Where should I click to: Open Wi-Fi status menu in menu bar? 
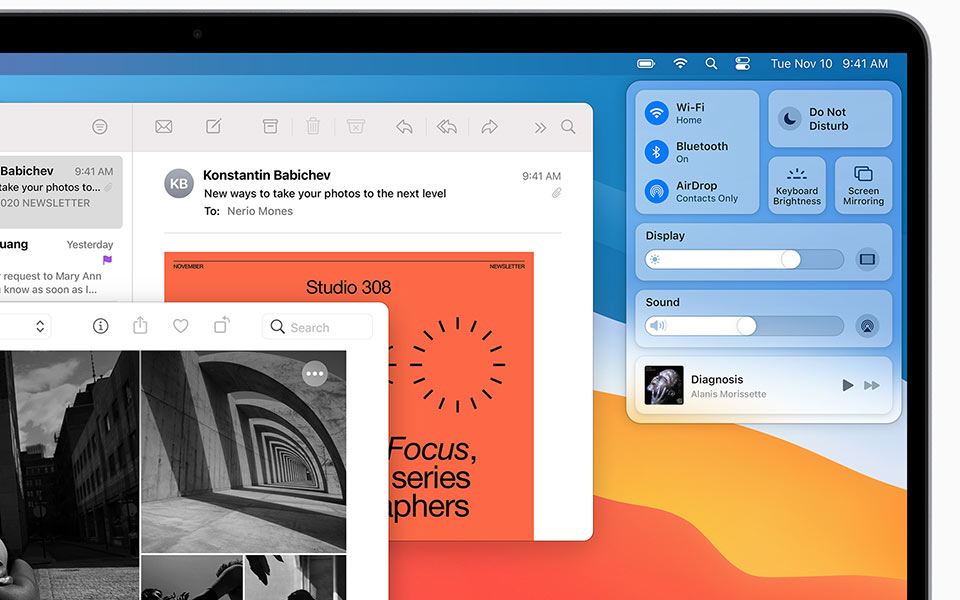[680, 63]
